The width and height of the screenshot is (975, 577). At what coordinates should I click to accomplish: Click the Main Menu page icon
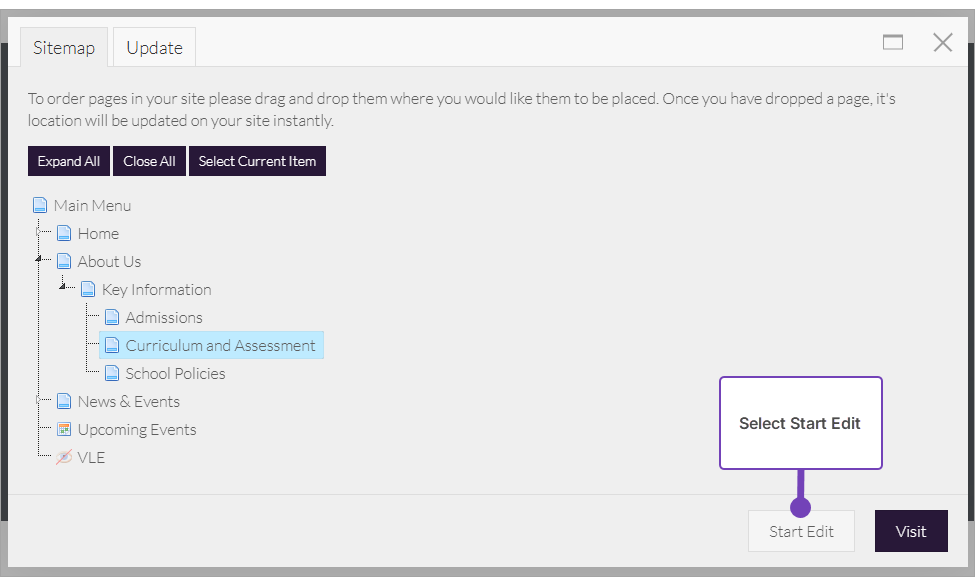pyautogui.click(x=40, y=205)
